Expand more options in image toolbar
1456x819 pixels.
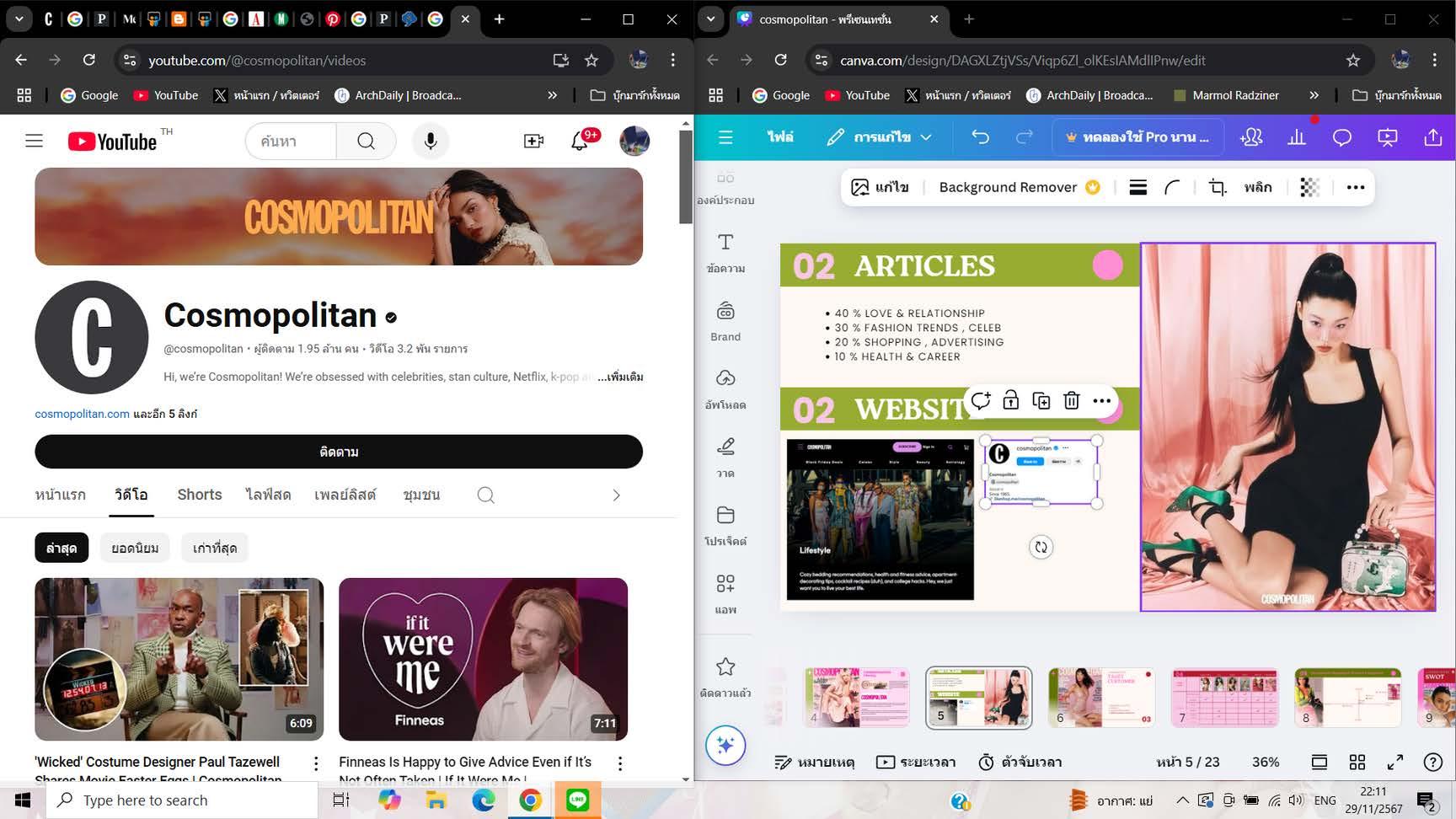click(1356, 187)
